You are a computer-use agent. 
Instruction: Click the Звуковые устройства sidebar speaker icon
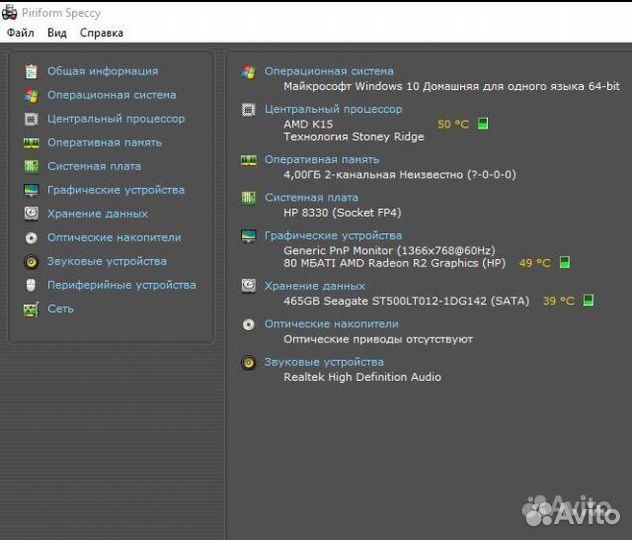click(x=31, y=262)
